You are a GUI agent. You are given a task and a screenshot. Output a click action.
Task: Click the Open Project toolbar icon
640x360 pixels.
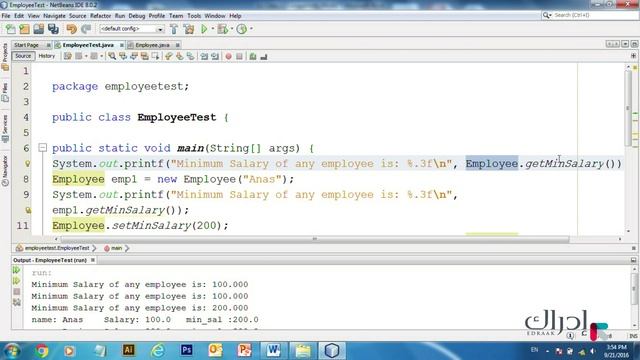pos(39,29)
